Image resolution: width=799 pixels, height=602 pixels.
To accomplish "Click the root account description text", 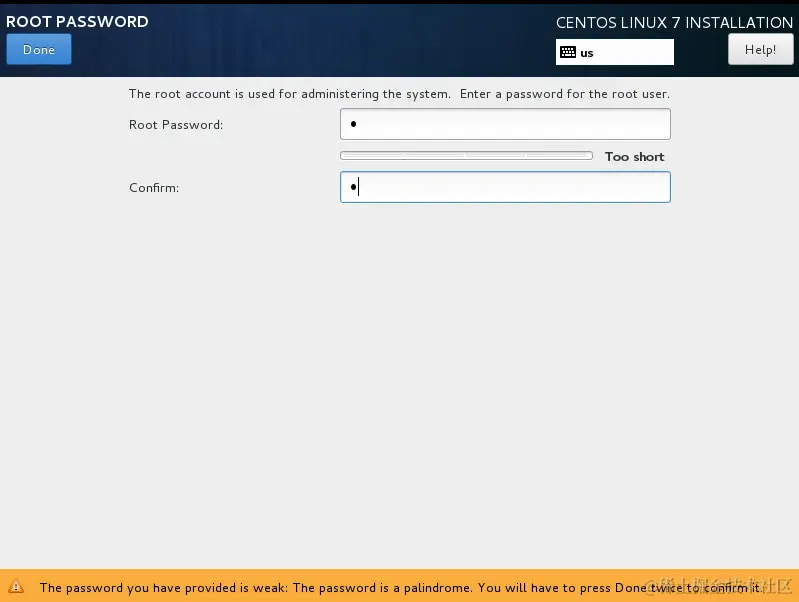I will tap(399, 94).
